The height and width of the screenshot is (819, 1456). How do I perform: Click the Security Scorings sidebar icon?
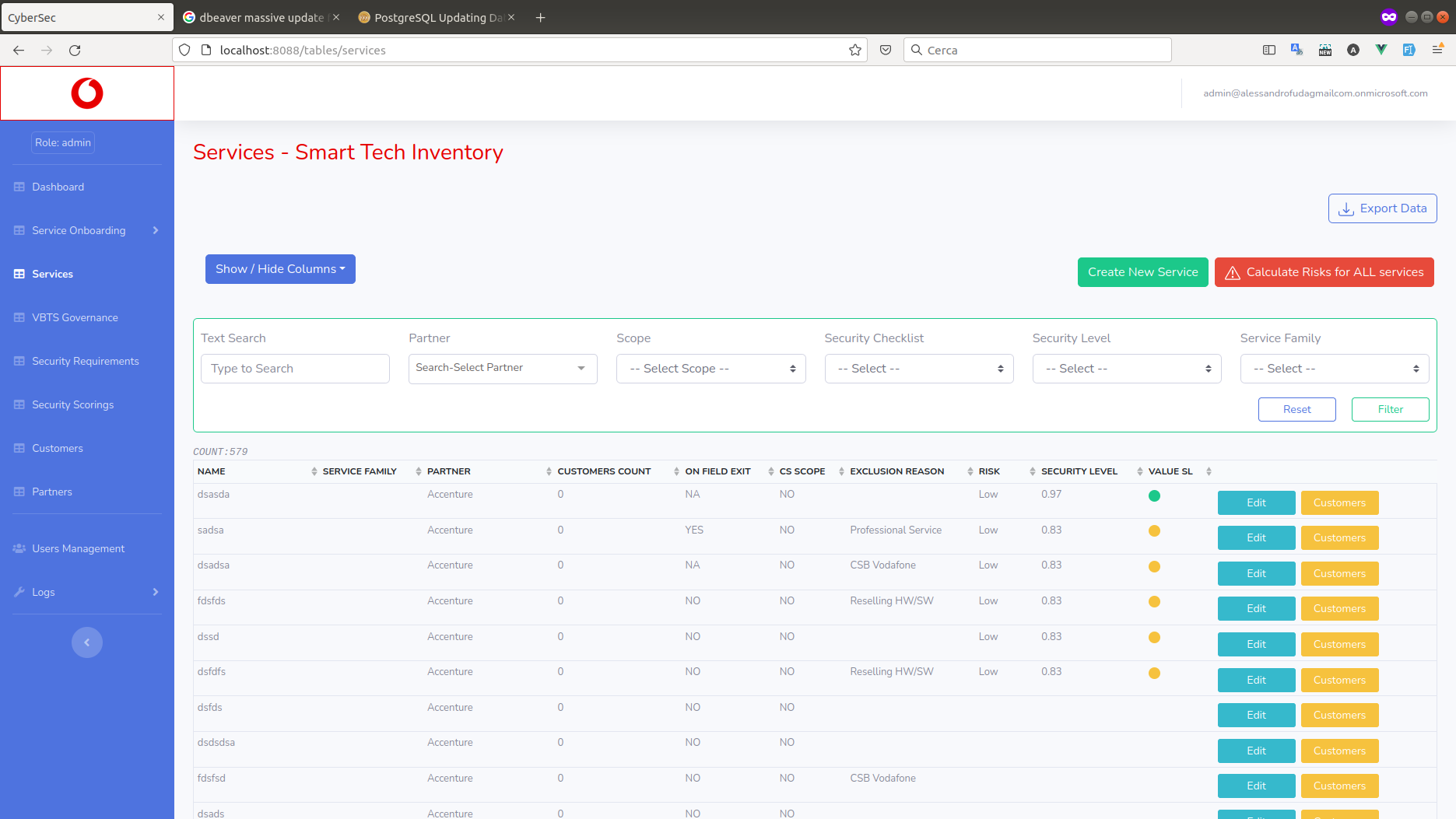click(19, 404)
